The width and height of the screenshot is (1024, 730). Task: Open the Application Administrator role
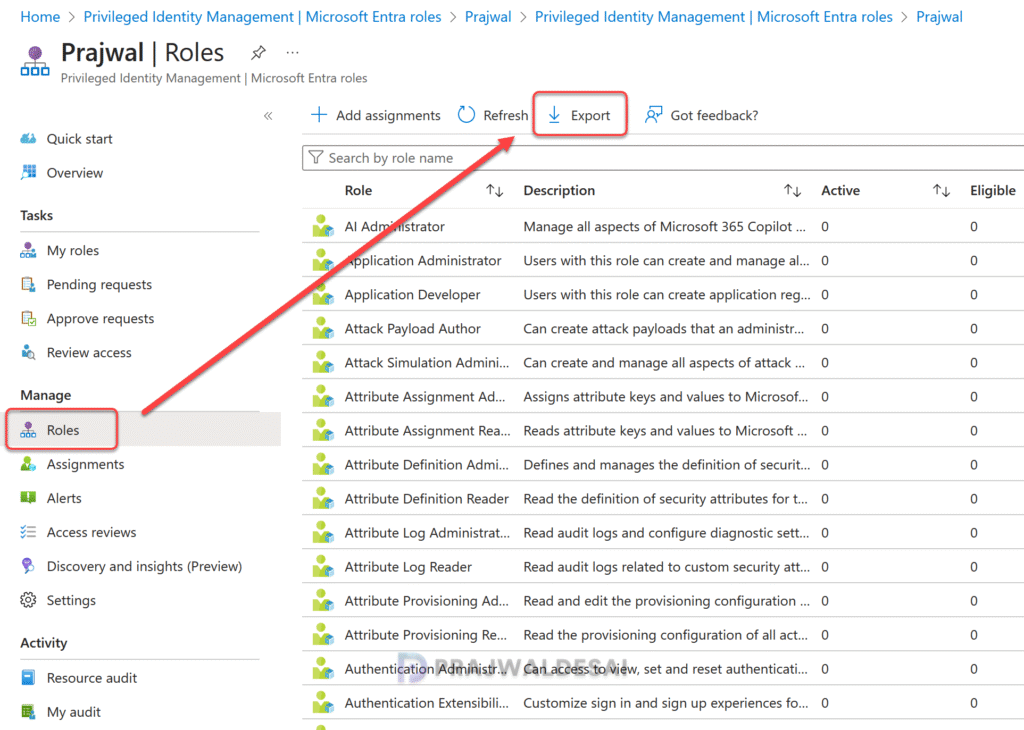(423, 260)
